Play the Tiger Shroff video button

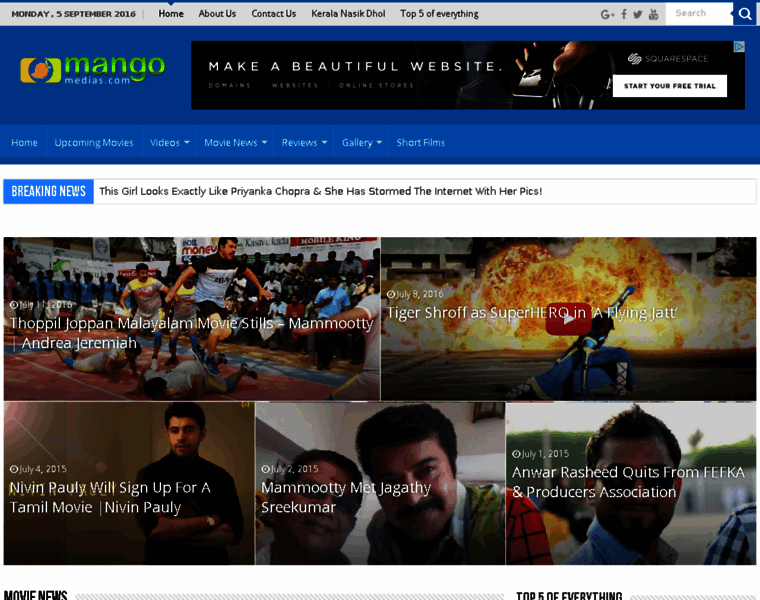click(x=568, y=319)
